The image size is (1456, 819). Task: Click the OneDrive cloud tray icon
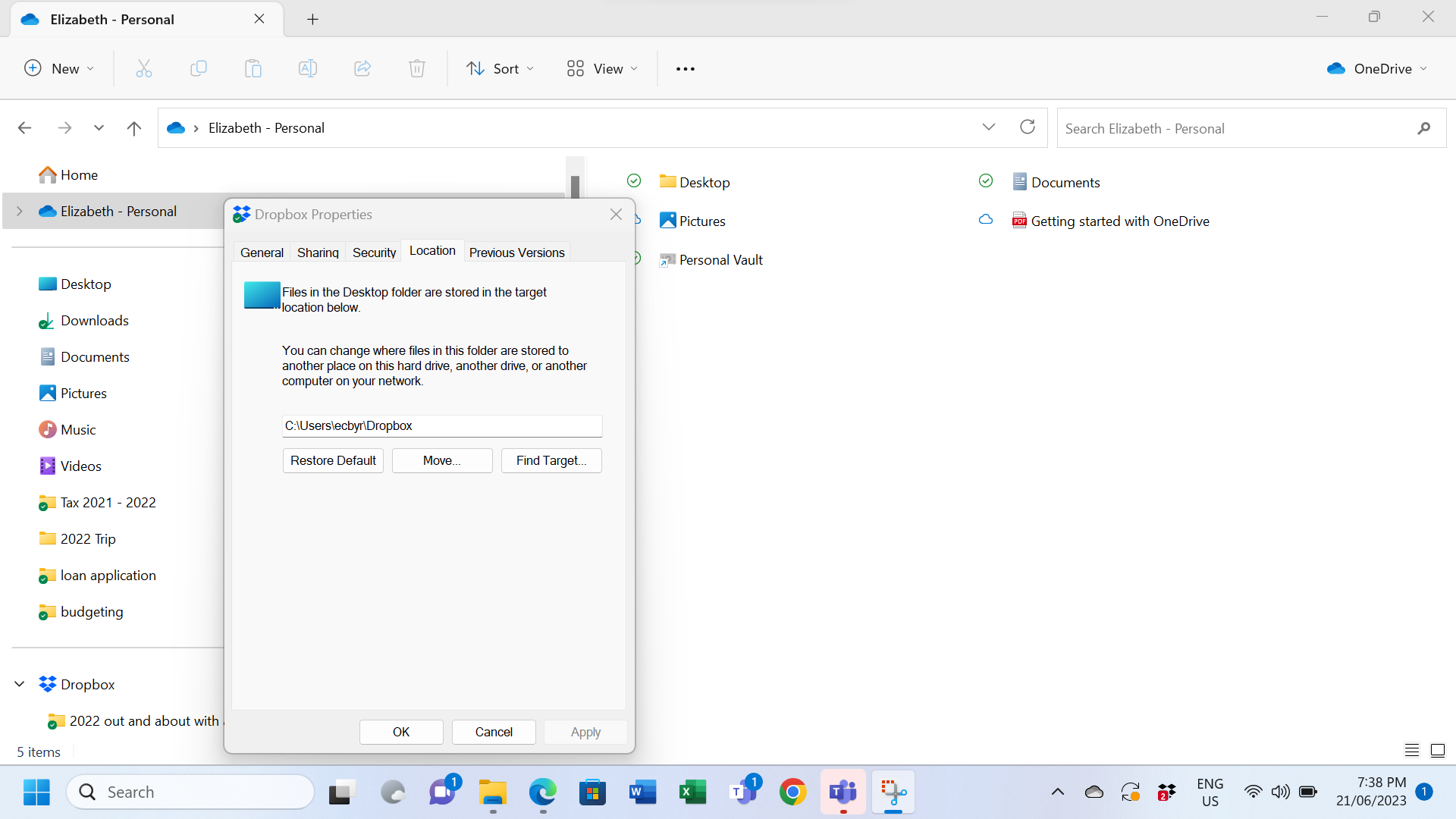click(x=1094, y=792)
